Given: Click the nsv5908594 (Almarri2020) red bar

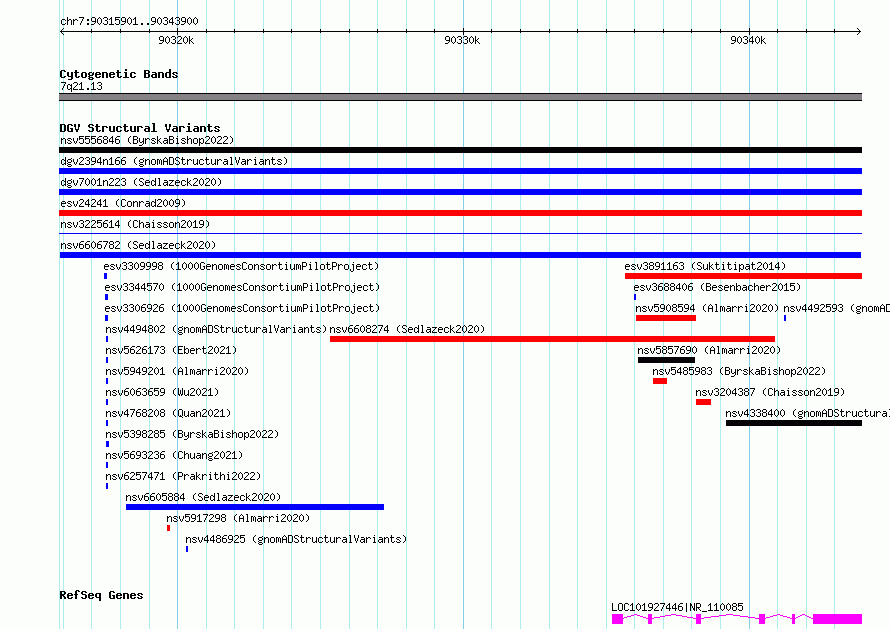Looking at the screenshot, I should pyautogui.click(x=666, y=318).
